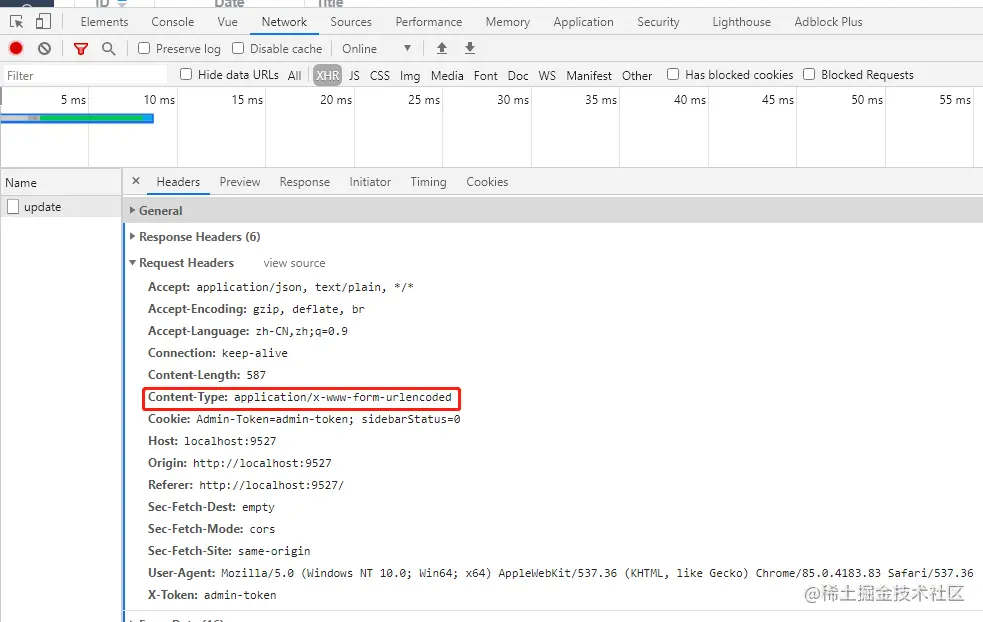
Task: Filter requests by Other type
Action: point(637,75)
